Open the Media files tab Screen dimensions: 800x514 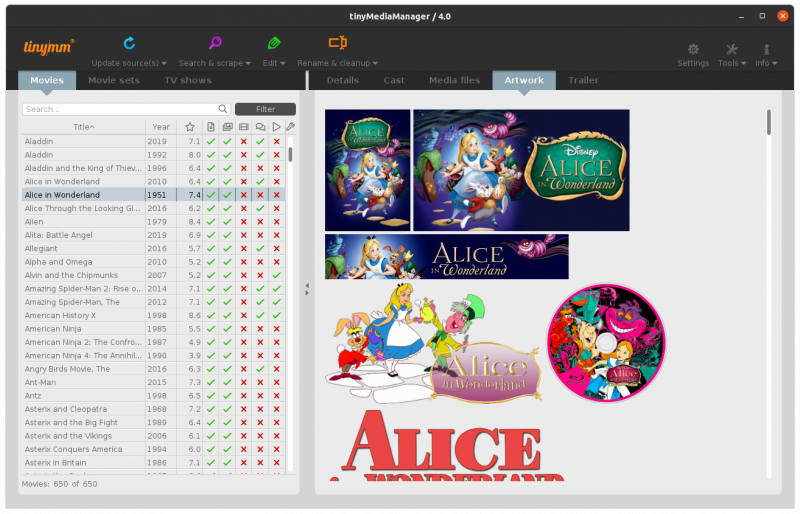455,80
